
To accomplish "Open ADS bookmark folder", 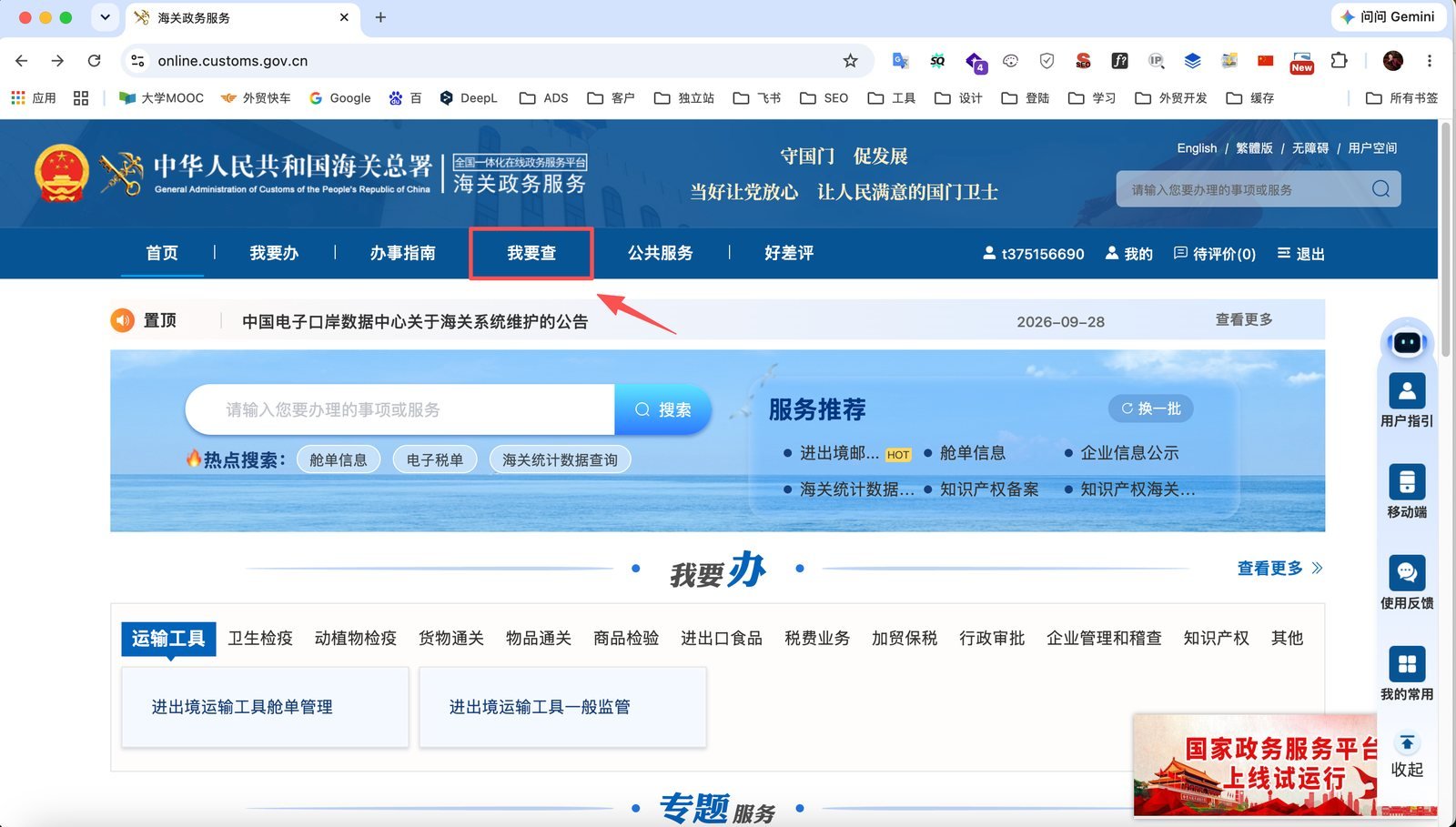I will point(543,98).
